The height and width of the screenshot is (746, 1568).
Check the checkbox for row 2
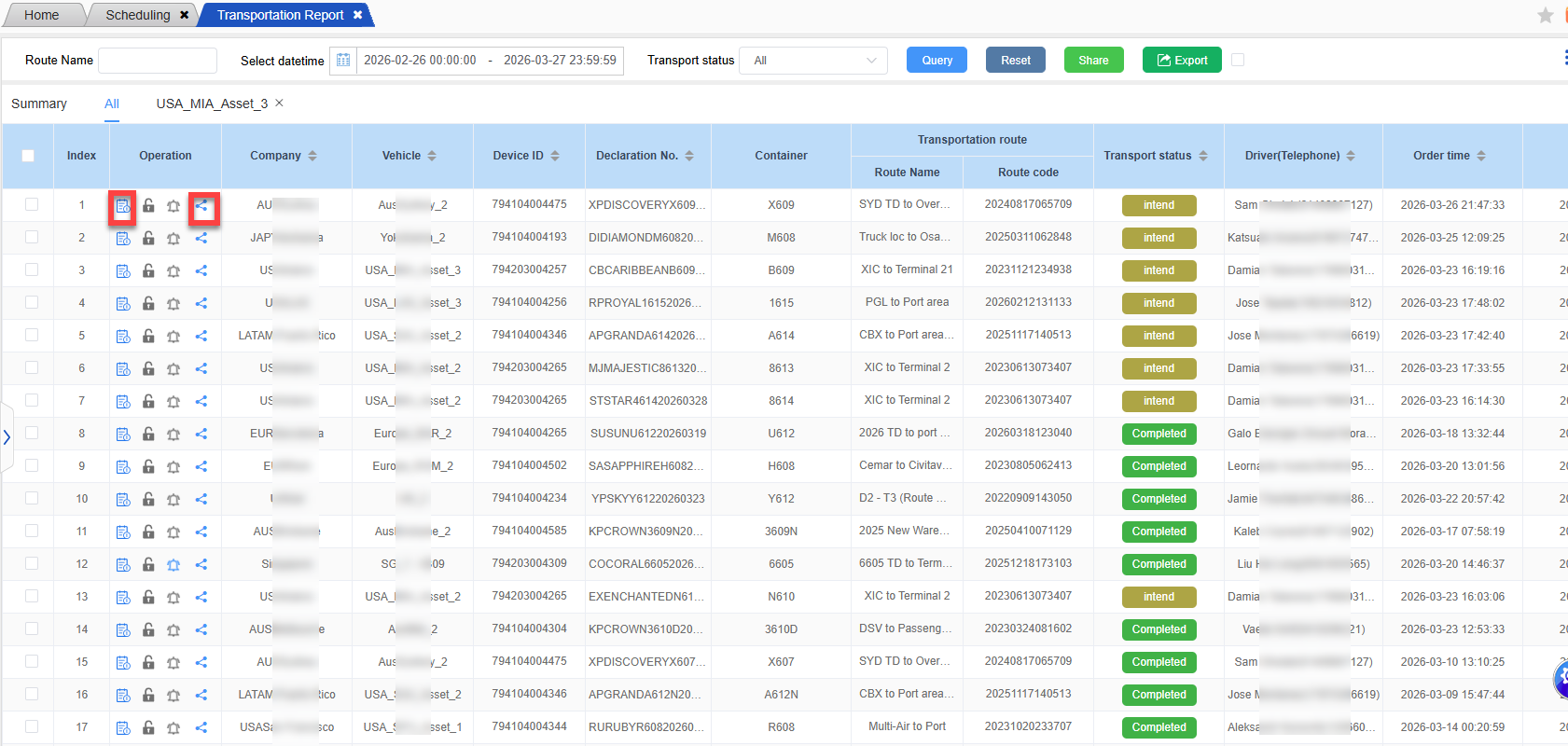32,237
